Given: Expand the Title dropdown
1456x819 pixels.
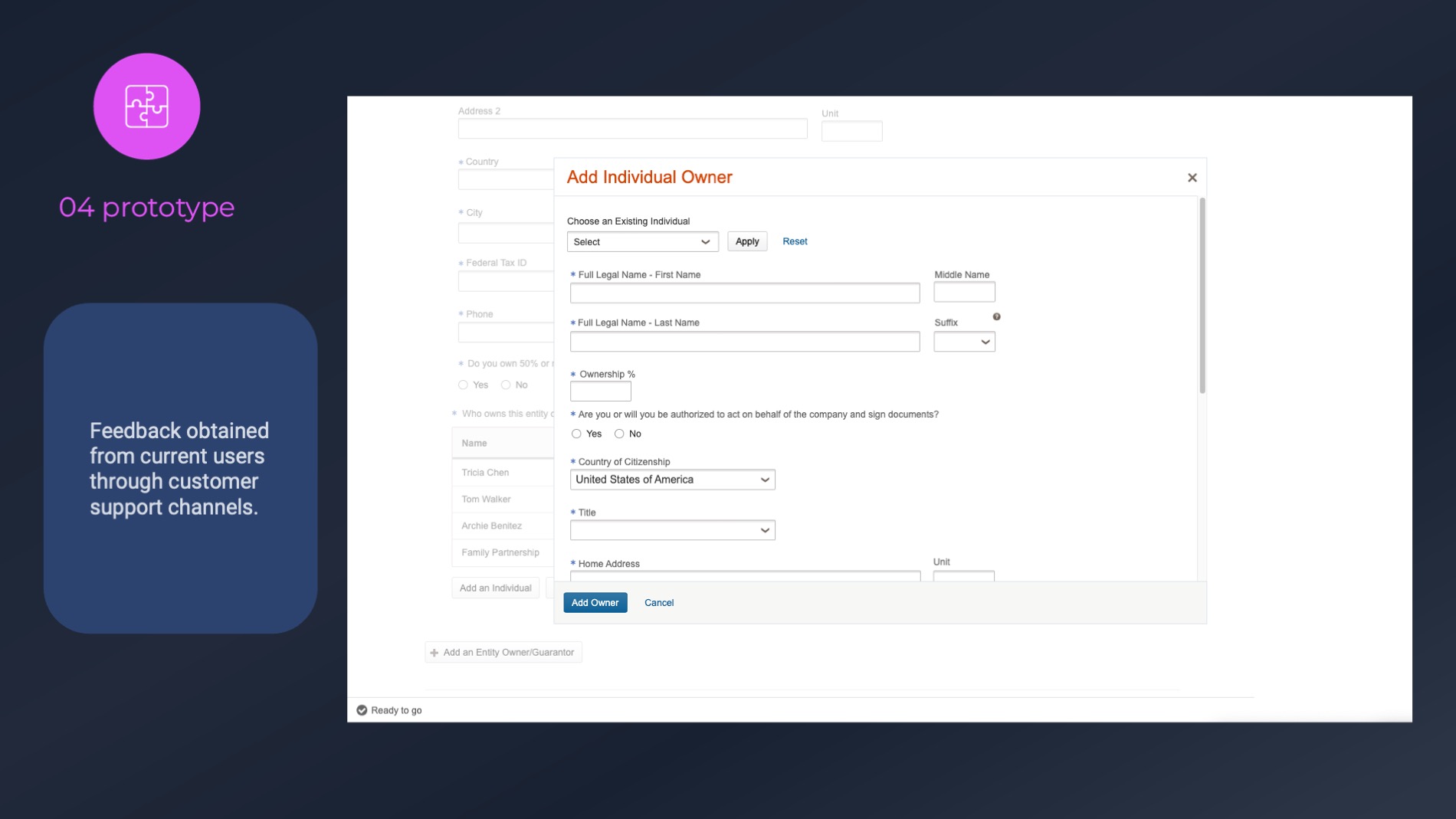Looking at the screenshot, I should point(672,530).
